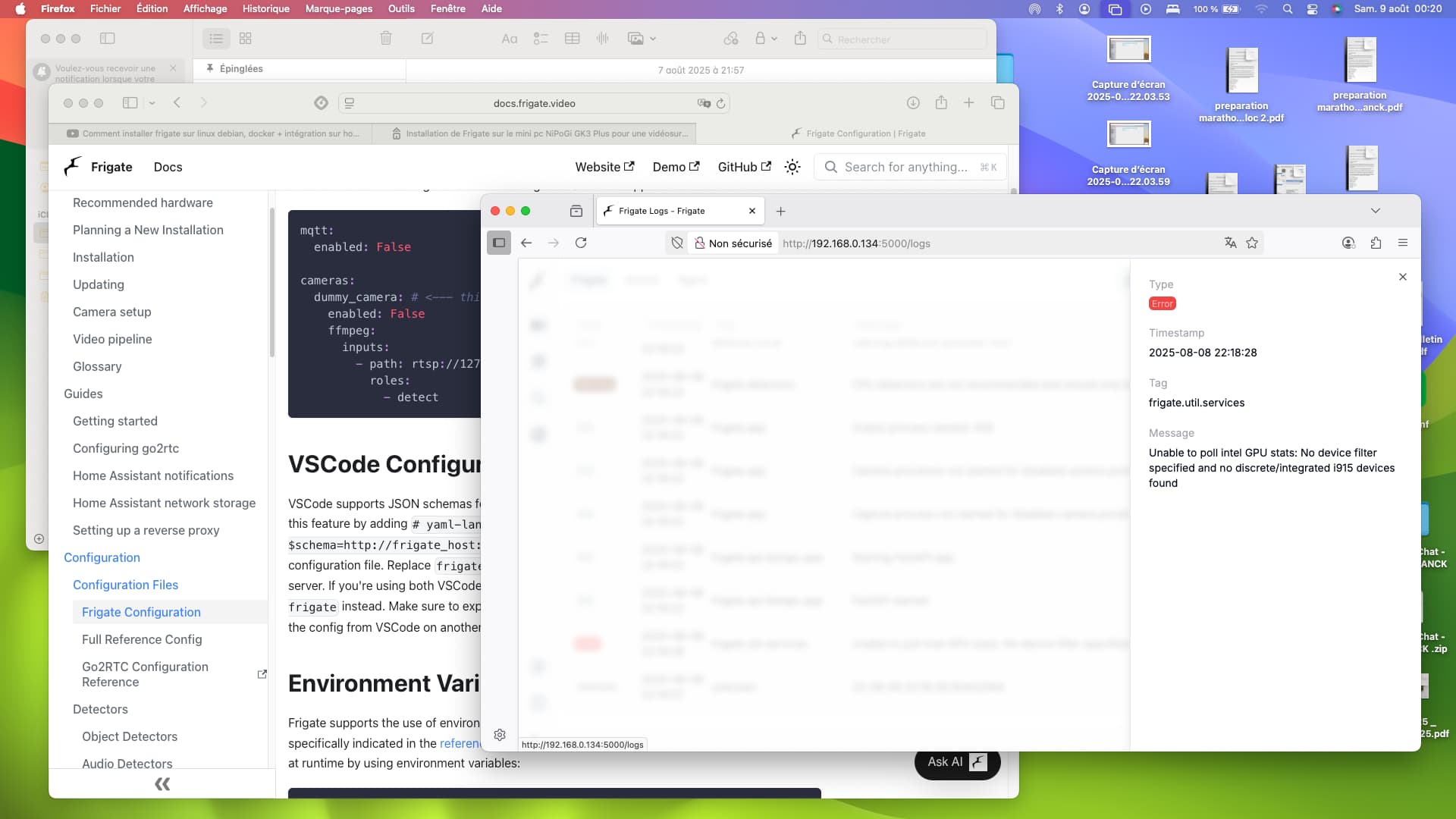Open Firefox extensions puzzle icon

click(x=1376, y=243)
